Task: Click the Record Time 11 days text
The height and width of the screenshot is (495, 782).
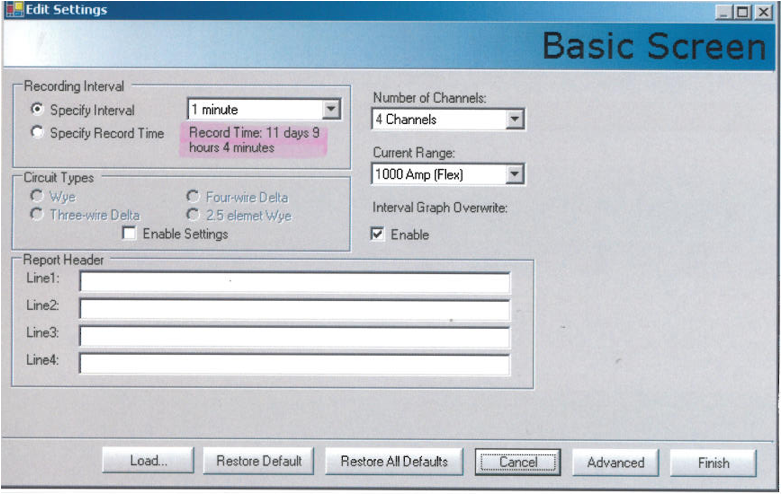Action: click(254, 140)
